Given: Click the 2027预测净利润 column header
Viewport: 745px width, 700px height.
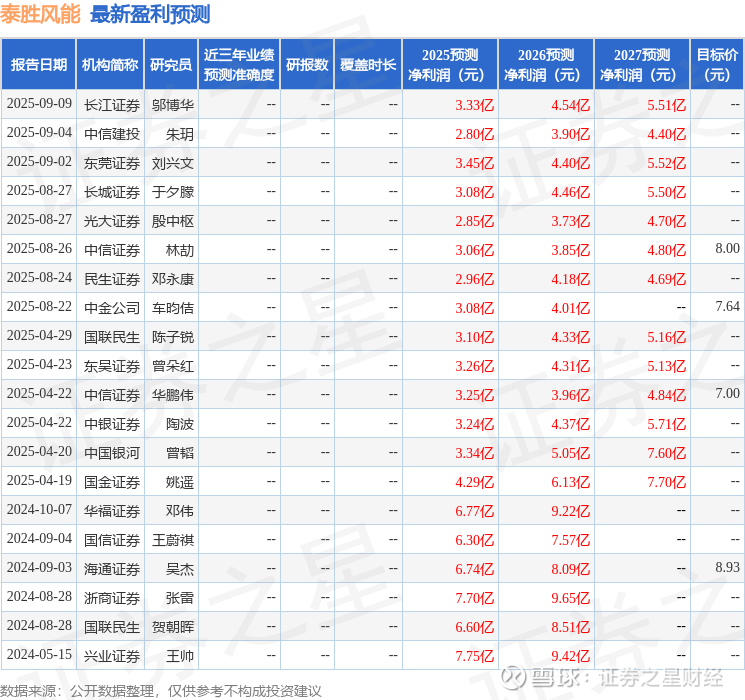Looking at the screenshot, I should (x=641, y=64).
